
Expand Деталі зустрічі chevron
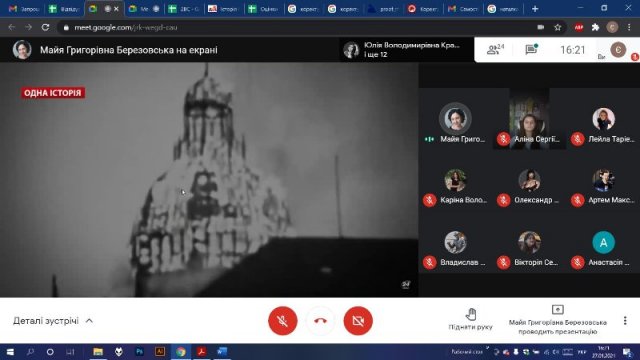pos(89,321)
